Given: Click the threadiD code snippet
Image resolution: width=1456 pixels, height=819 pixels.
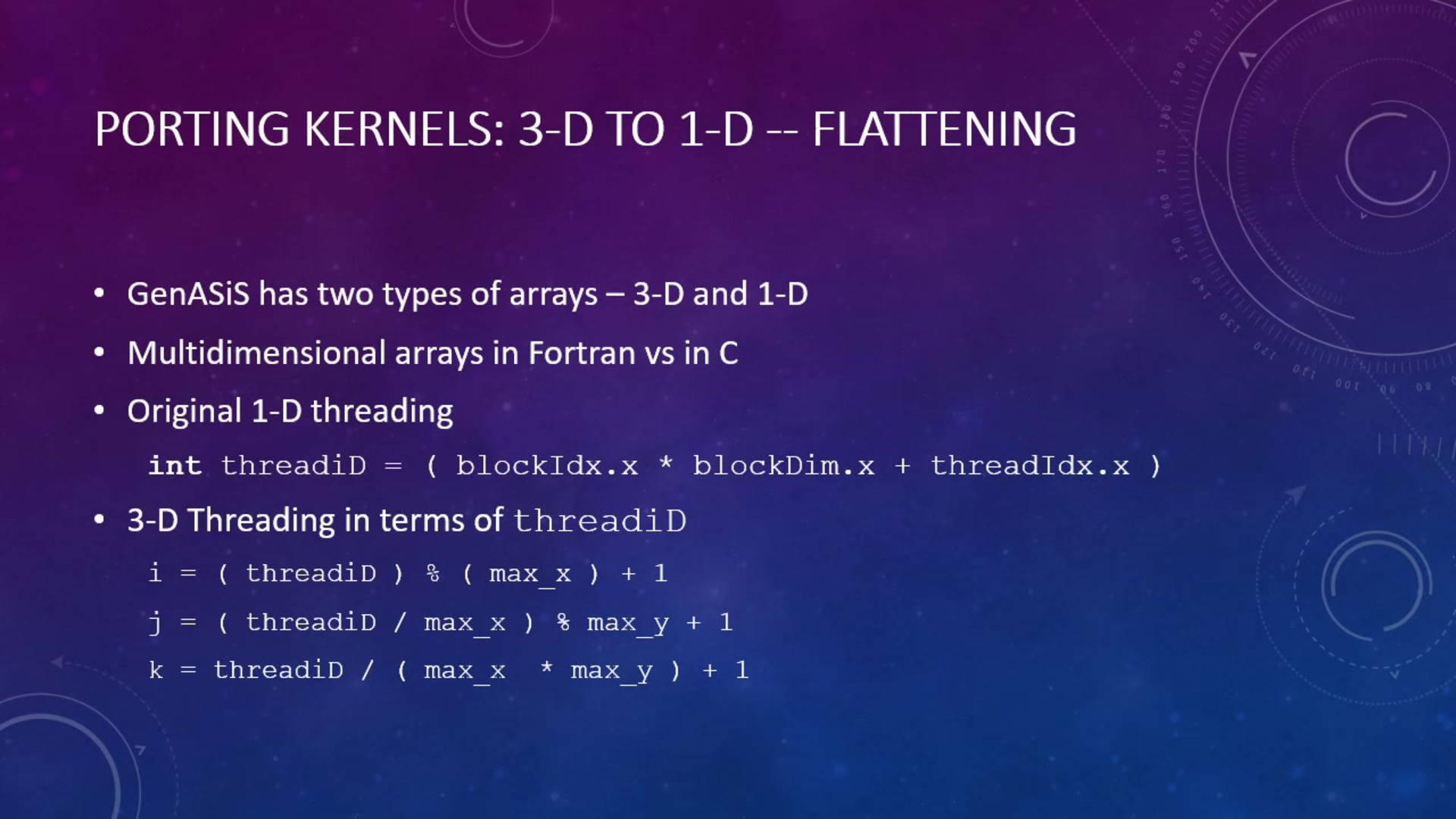Looking at the screenshot, I should coord(655,465).
